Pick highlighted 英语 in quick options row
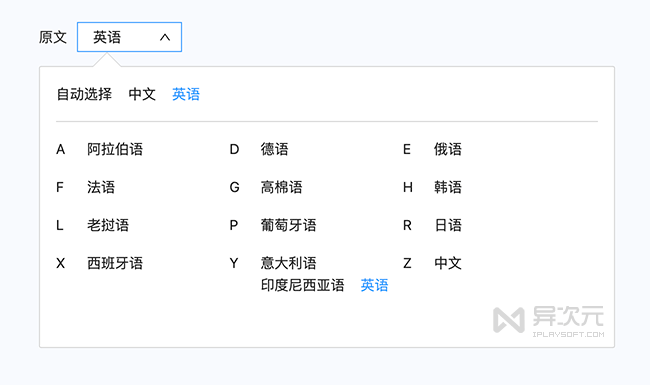The height and width of the screenshot is (385, 650). pyautogui.click(x=186, y=94)
